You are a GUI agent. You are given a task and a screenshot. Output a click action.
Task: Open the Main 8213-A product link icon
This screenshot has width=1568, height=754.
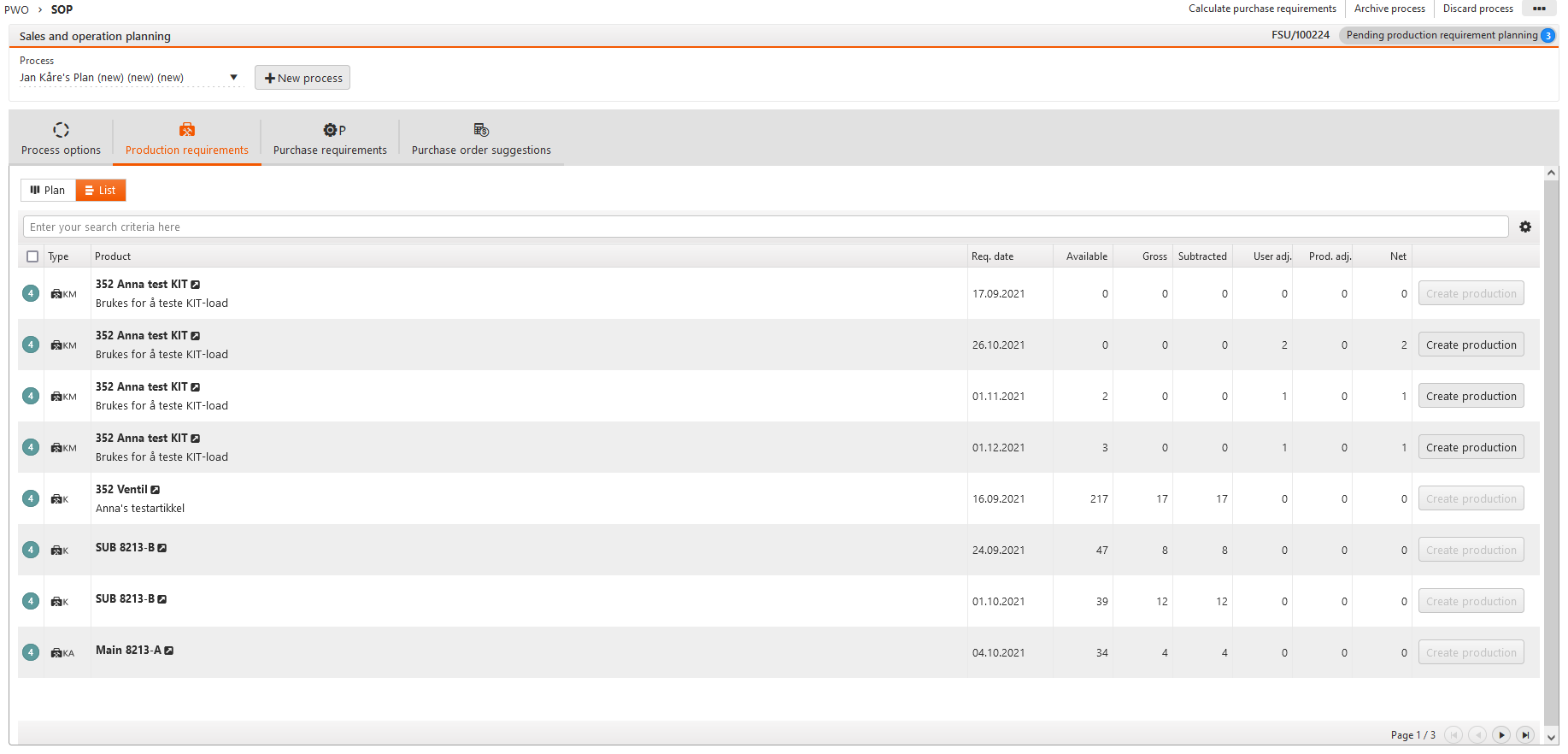click(x=169, y=651)
